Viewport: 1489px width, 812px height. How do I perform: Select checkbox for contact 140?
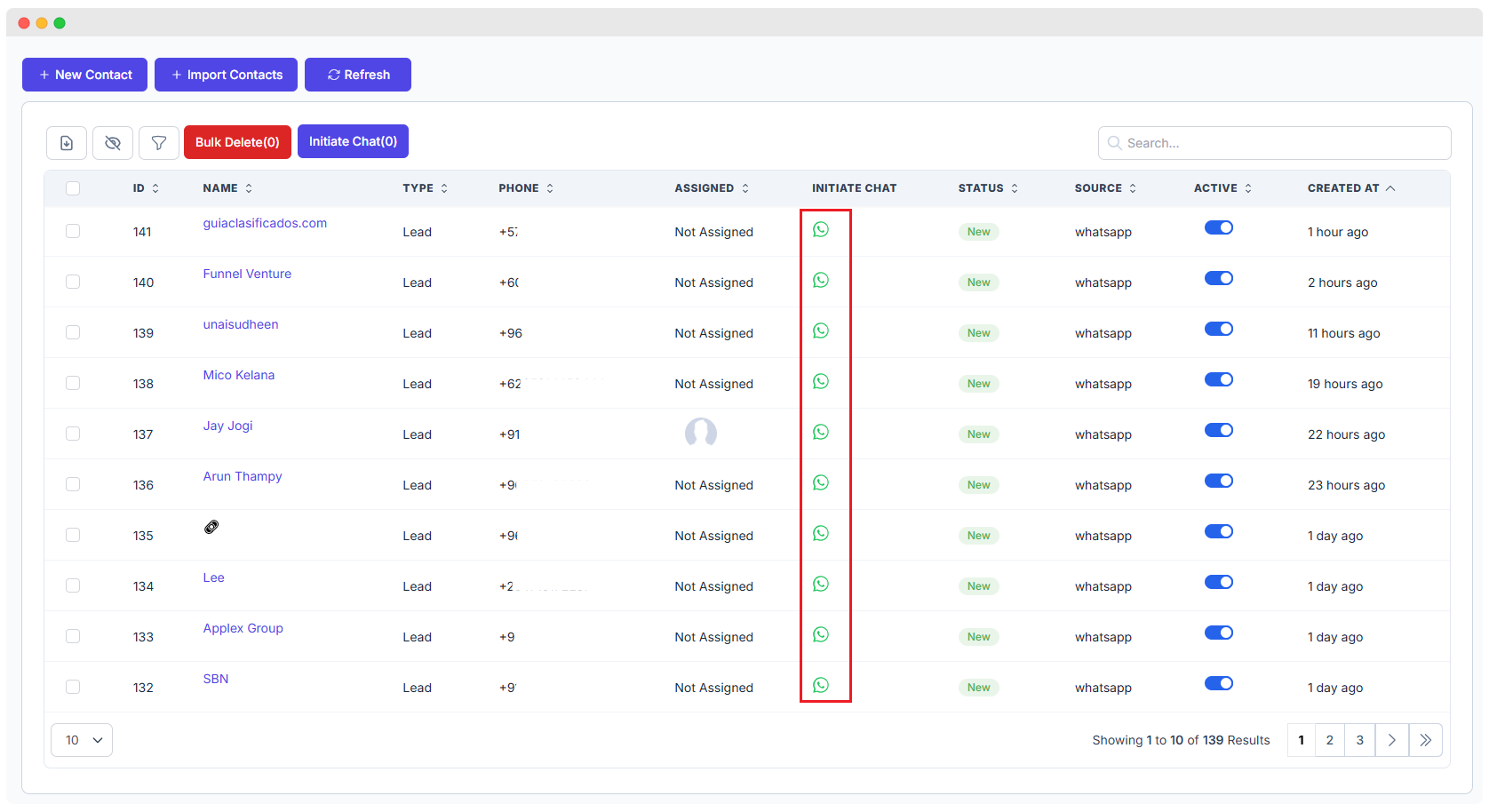tap(73, 282)
